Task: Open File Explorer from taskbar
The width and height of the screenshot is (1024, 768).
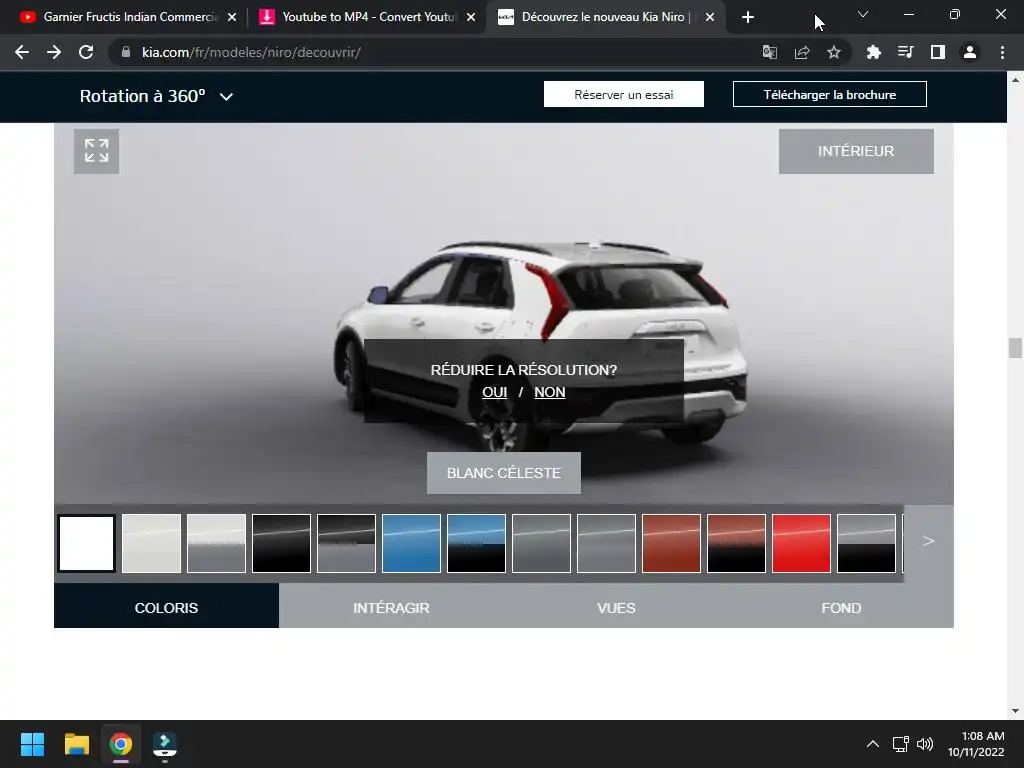Action: click(76, 744)
